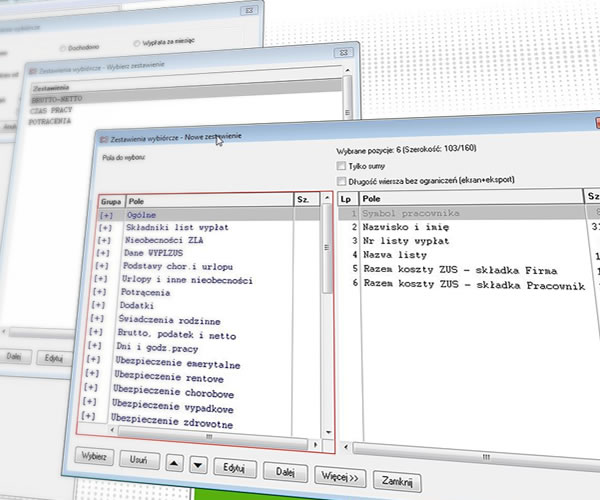Click Sz. header in left field list
Image resolution: width=600 pixels, height=500 pixels.
point(307,199)
